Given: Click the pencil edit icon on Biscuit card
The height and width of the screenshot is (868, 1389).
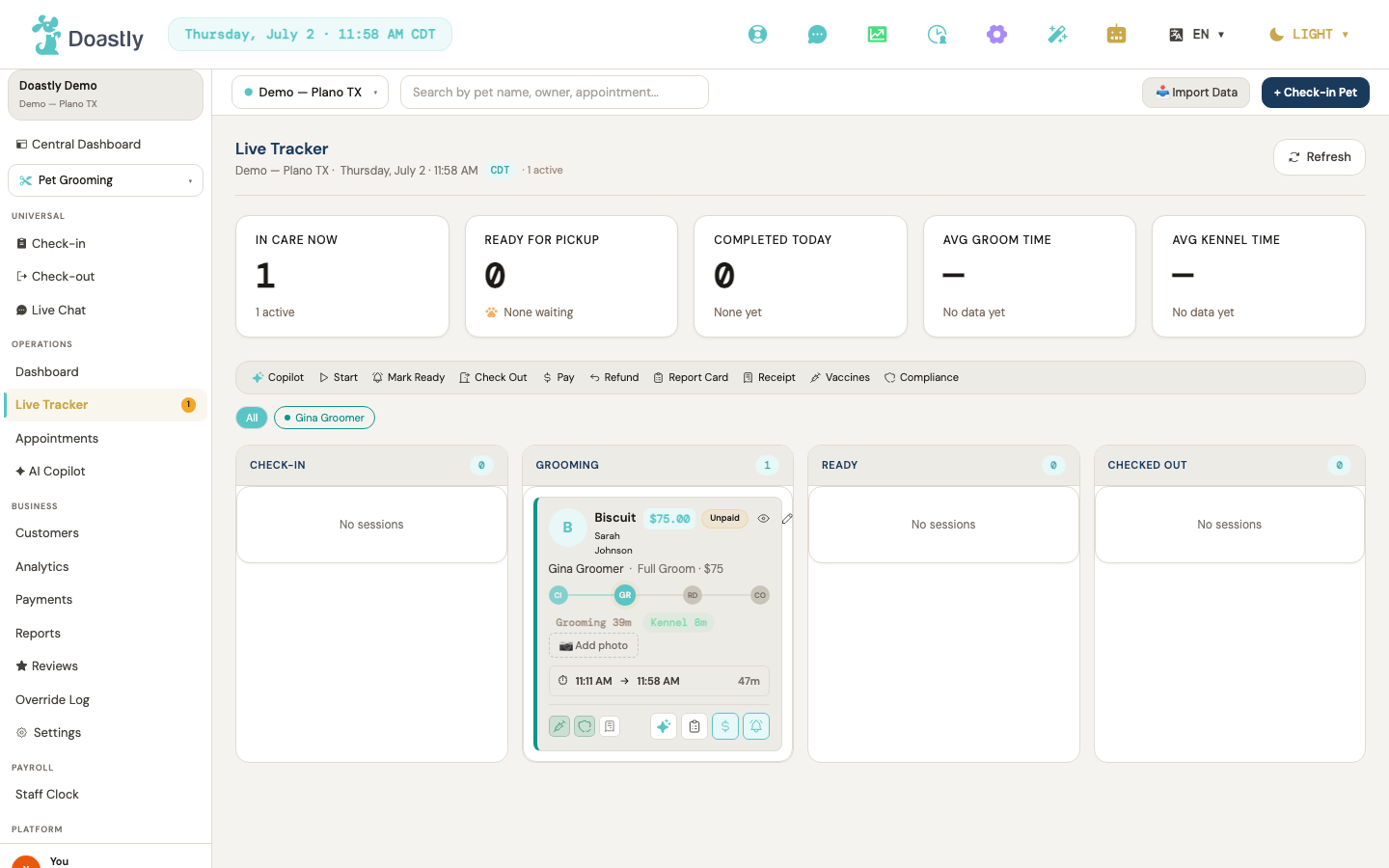Looking at the screenshot, I should pos(787,519).
